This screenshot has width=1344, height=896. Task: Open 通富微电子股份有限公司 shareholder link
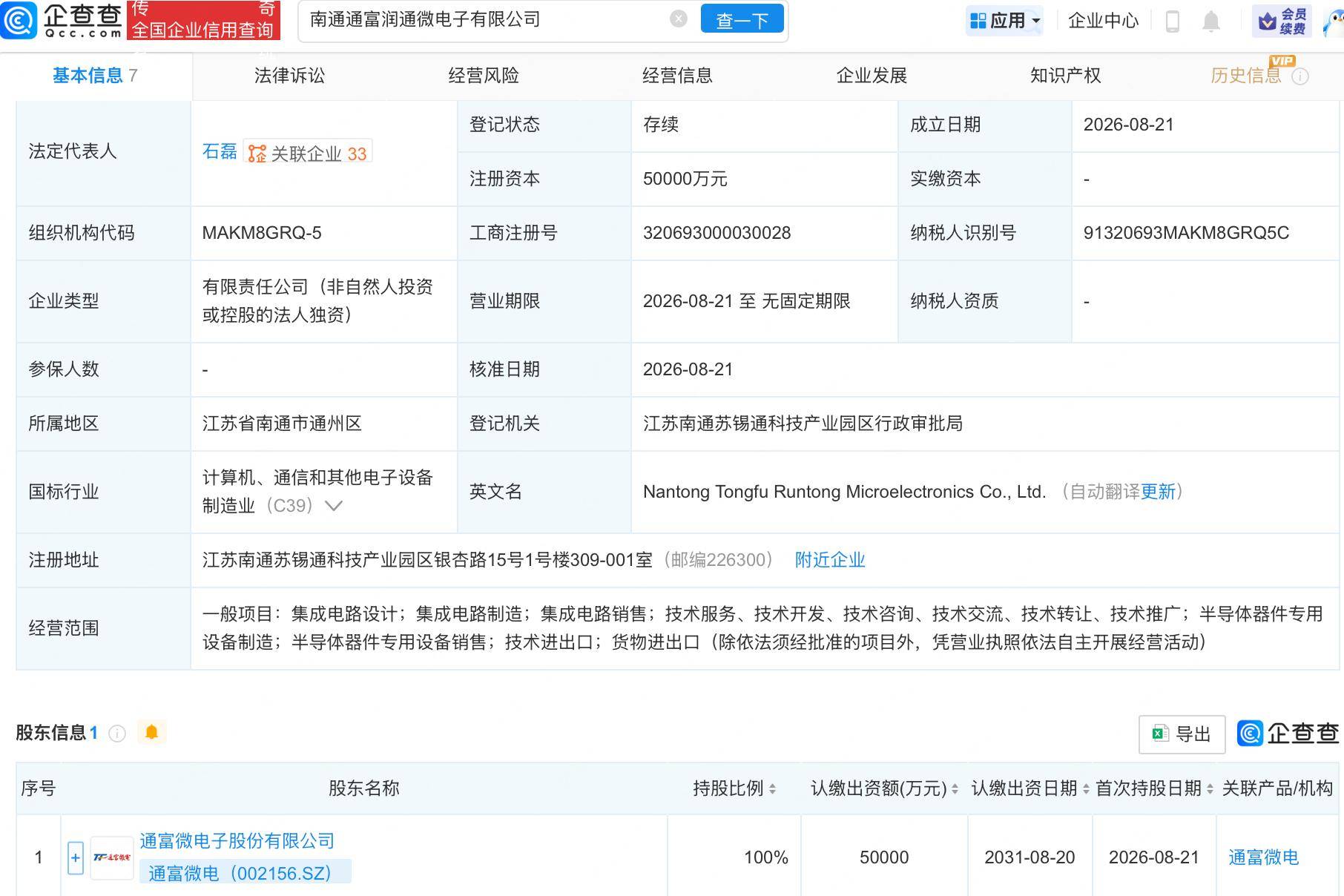(237, 841)
